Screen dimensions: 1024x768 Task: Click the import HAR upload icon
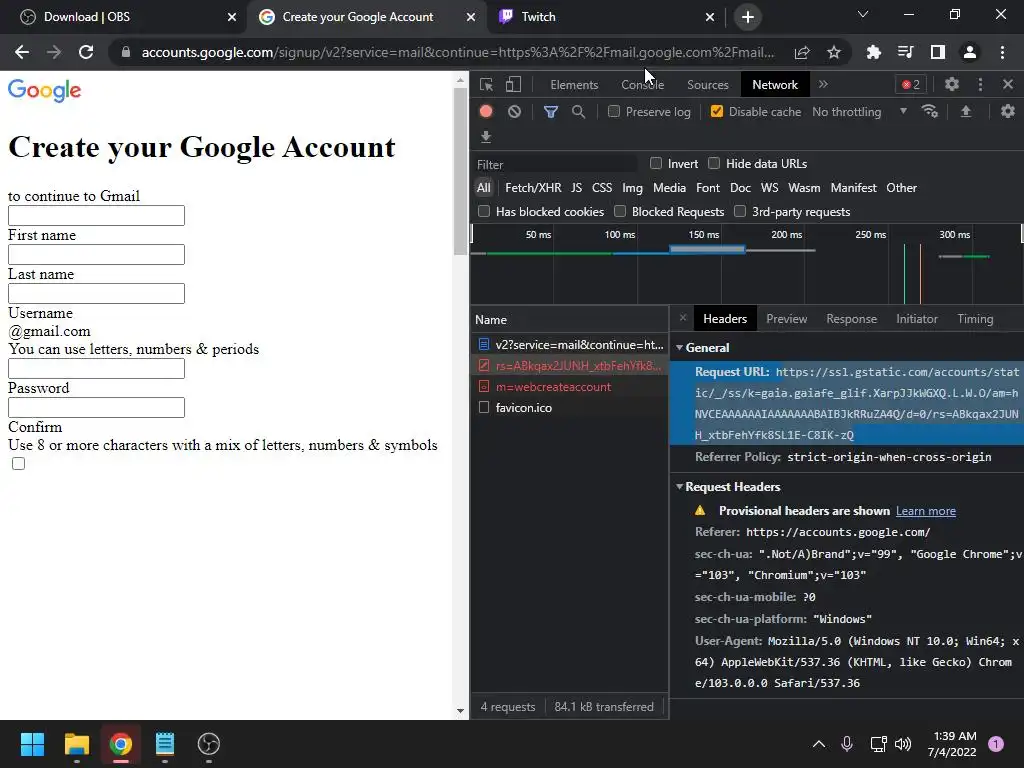(x=966, y=112)
